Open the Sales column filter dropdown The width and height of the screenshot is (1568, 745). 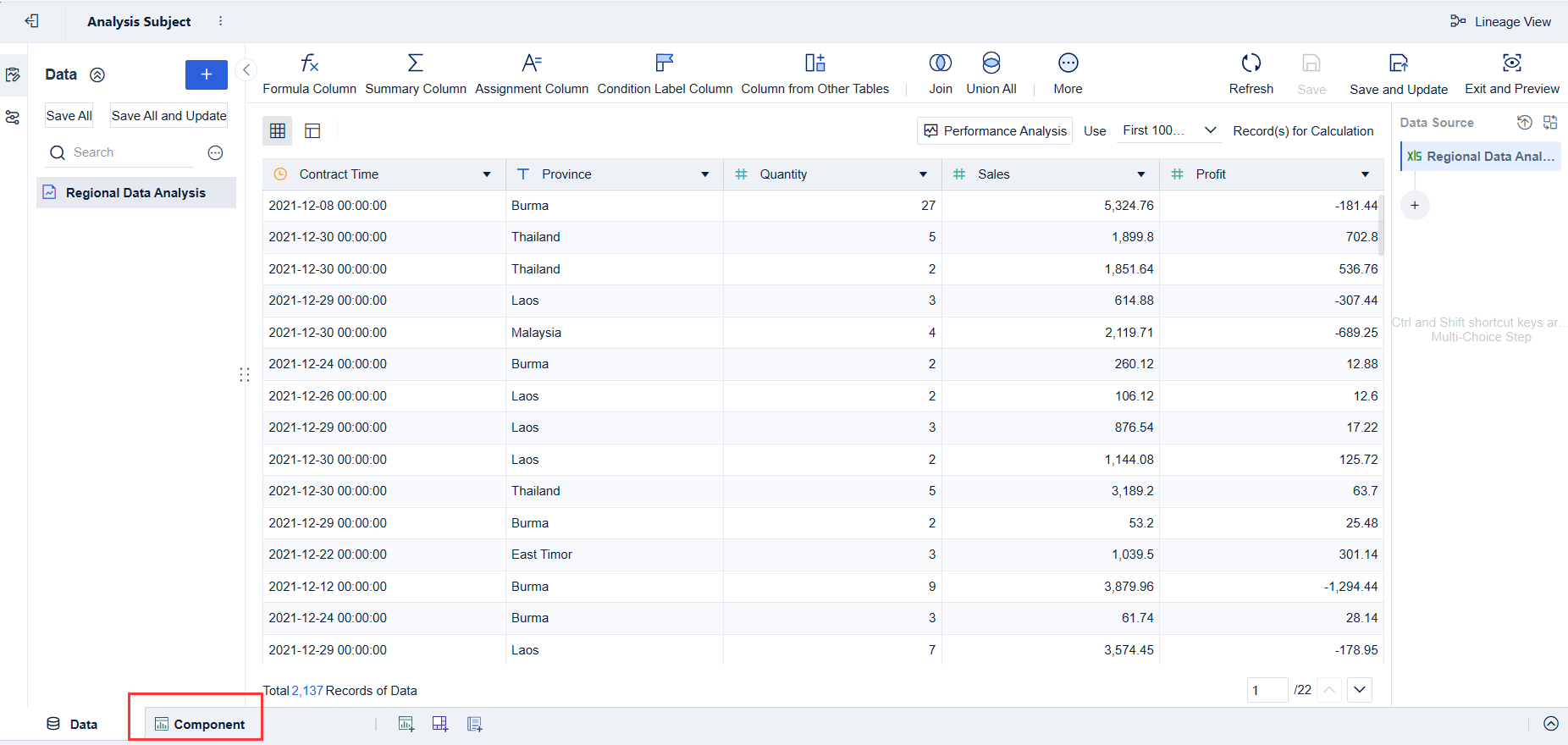click(x=1140, y=174)
